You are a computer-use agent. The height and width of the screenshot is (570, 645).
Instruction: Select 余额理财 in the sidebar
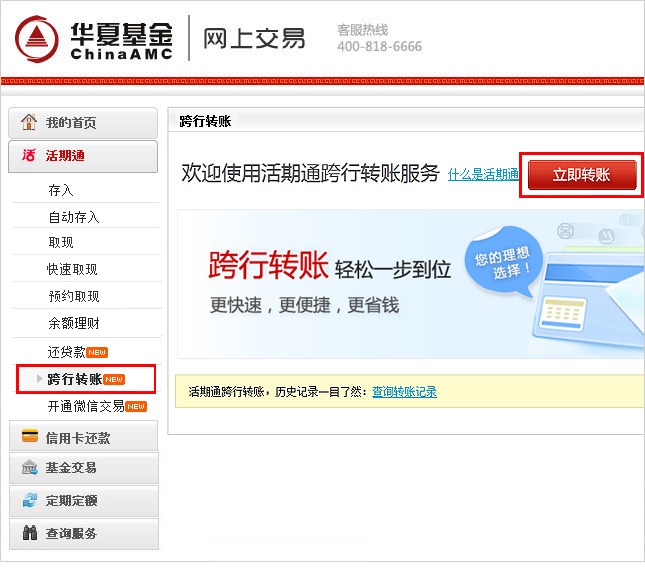[74, 323]
